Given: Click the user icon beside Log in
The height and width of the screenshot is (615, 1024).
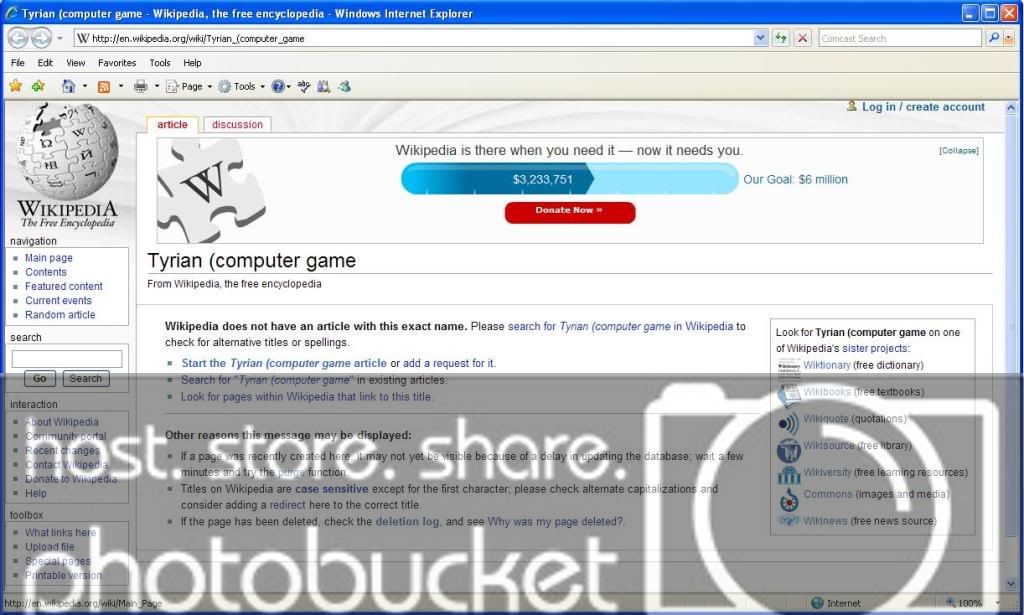Looking at the screenshot, I should [x=852, y=106].
